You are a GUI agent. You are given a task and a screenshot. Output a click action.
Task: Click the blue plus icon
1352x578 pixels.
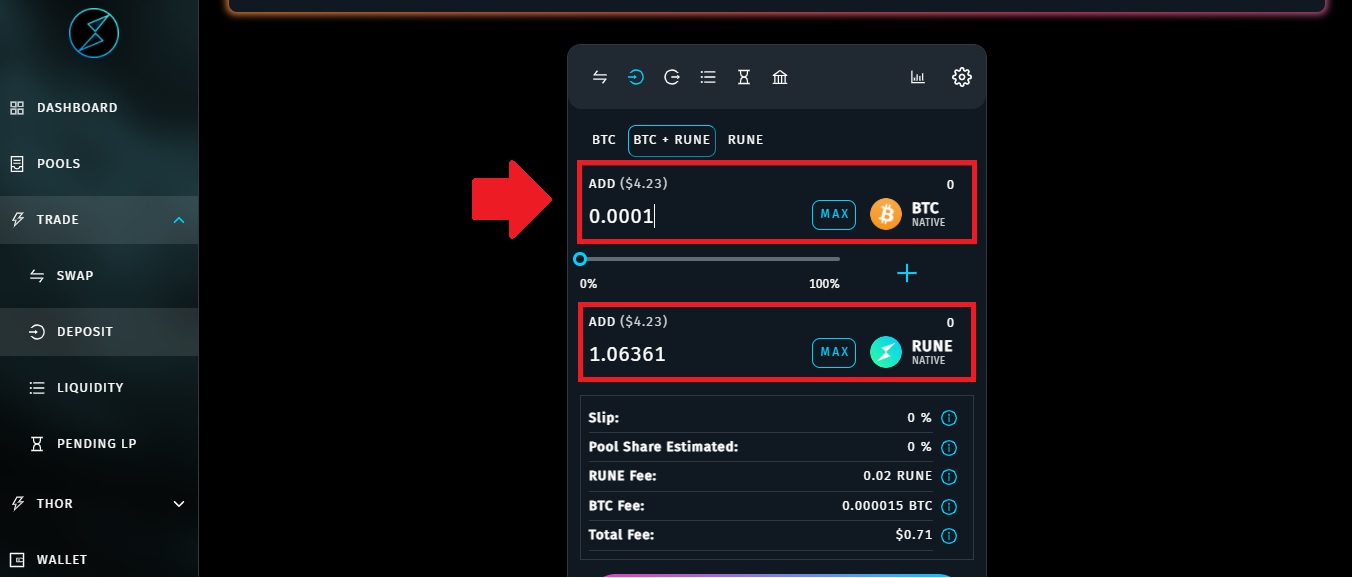pos(907,273)
